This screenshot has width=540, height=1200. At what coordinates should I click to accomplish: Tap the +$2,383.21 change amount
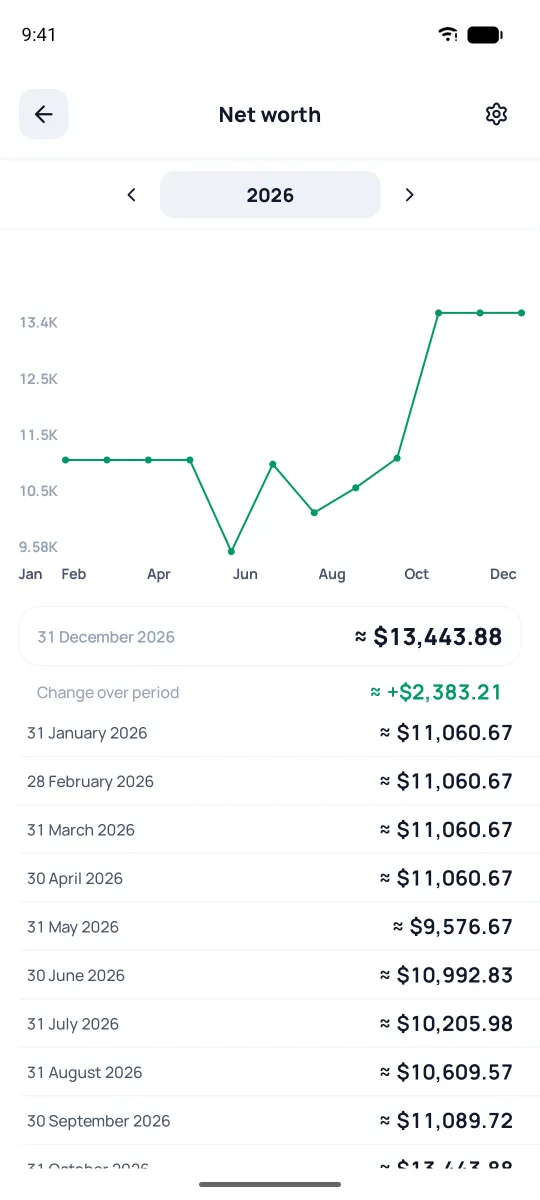(x=436, y=692)
